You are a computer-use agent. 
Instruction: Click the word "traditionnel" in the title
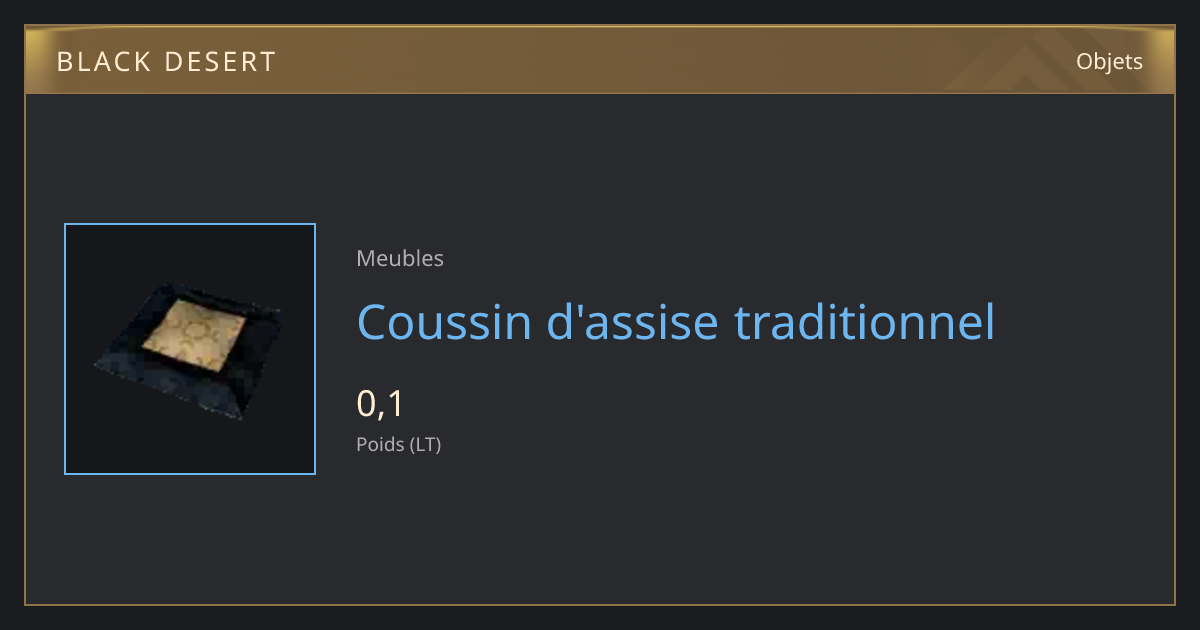pyautogui.click(x=864, y=322)
